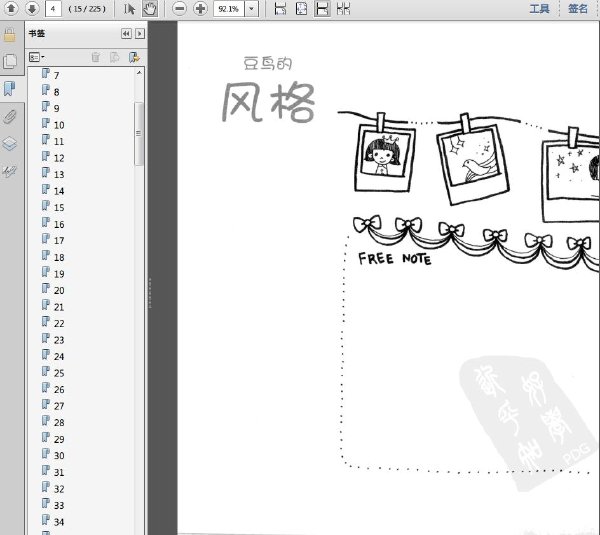Select the two-page view icon
Viewport: 600px width, 535px height.
[x=343, y=9]
